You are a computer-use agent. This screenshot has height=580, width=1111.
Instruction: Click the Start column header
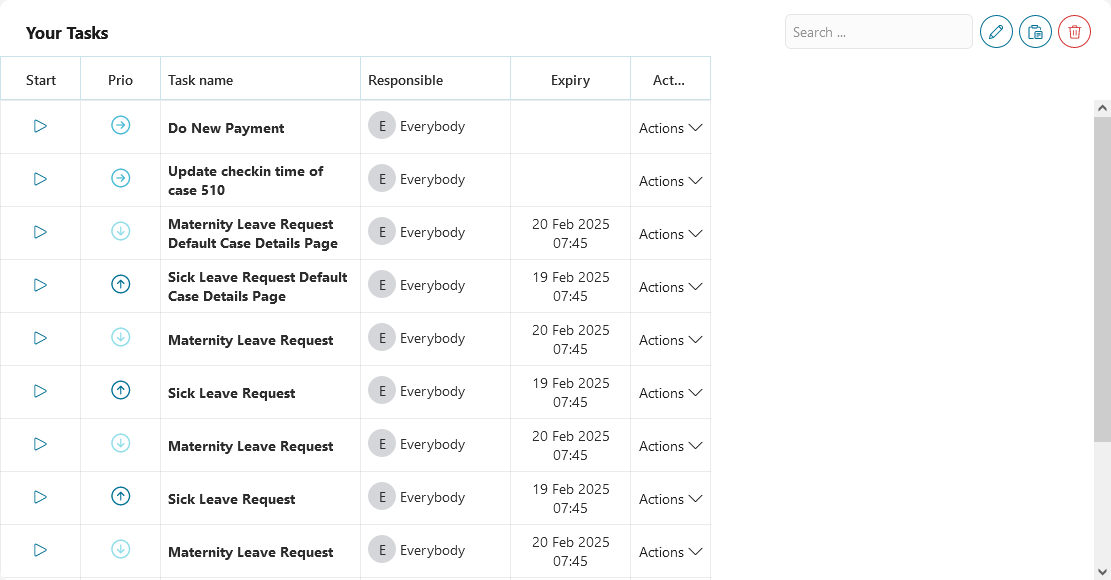tap(40, 80)
